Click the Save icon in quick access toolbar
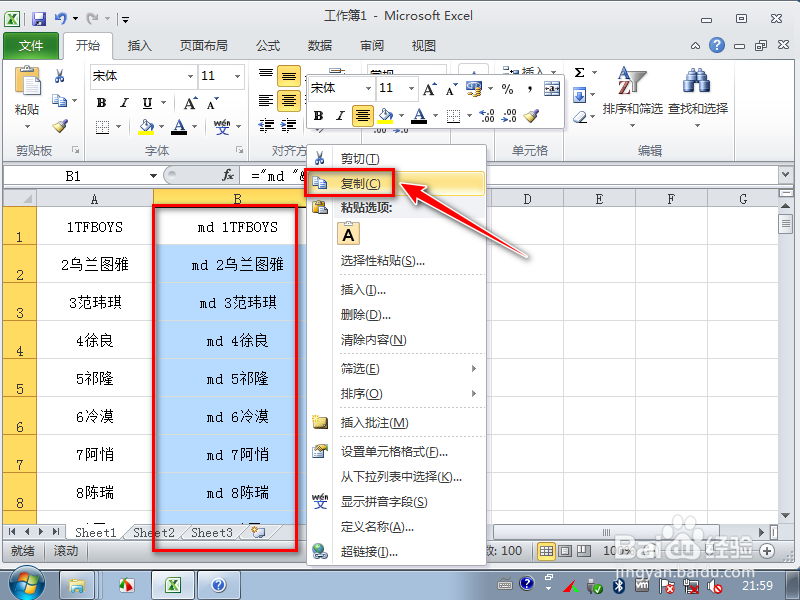 pyautogui.click(x=39, y=19)
